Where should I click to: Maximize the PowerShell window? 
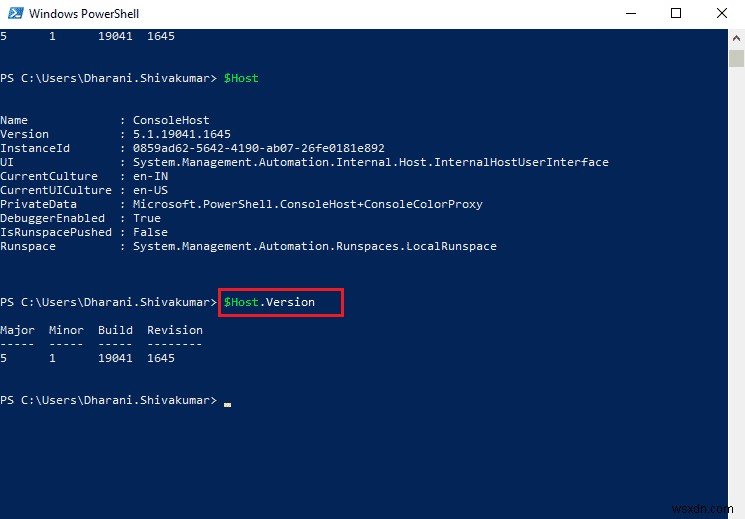(x=676, y=14)
